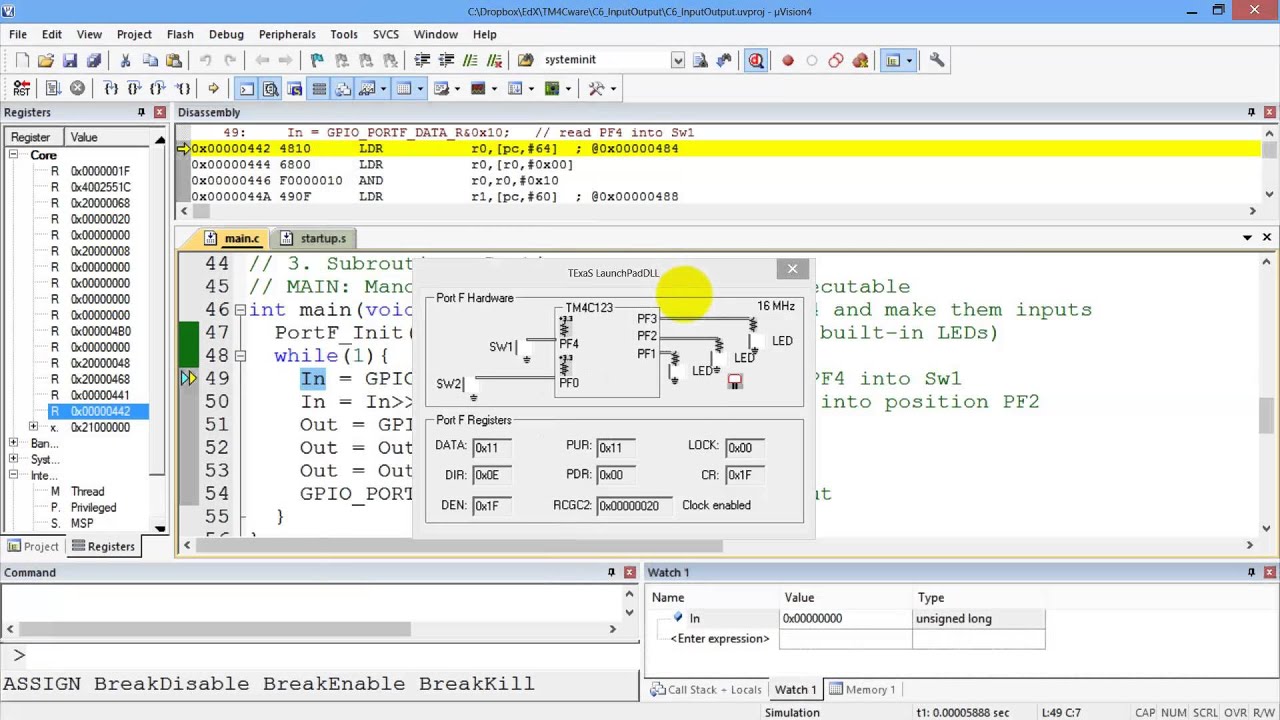Viewport: 1280px width, 720px height.
Task: Open the Watch Windows dropdown arrow
Action: [383, 89]
